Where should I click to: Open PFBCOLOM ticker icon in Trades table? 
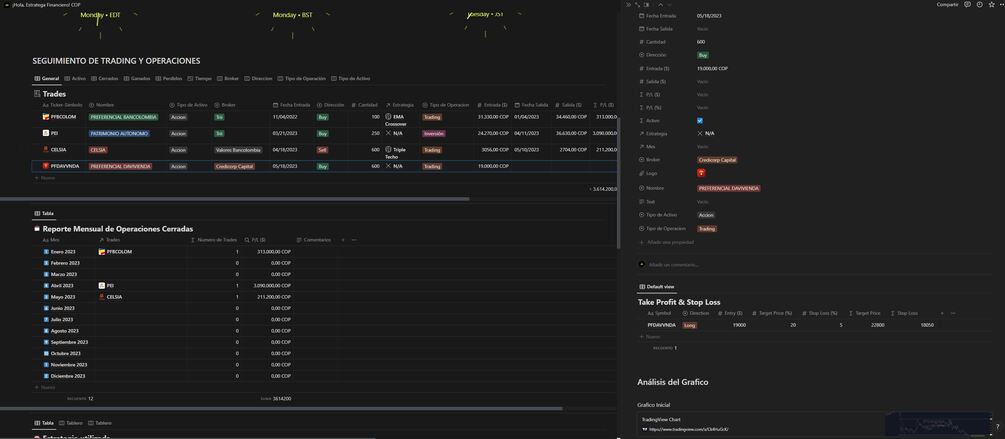tap(46, 117)
